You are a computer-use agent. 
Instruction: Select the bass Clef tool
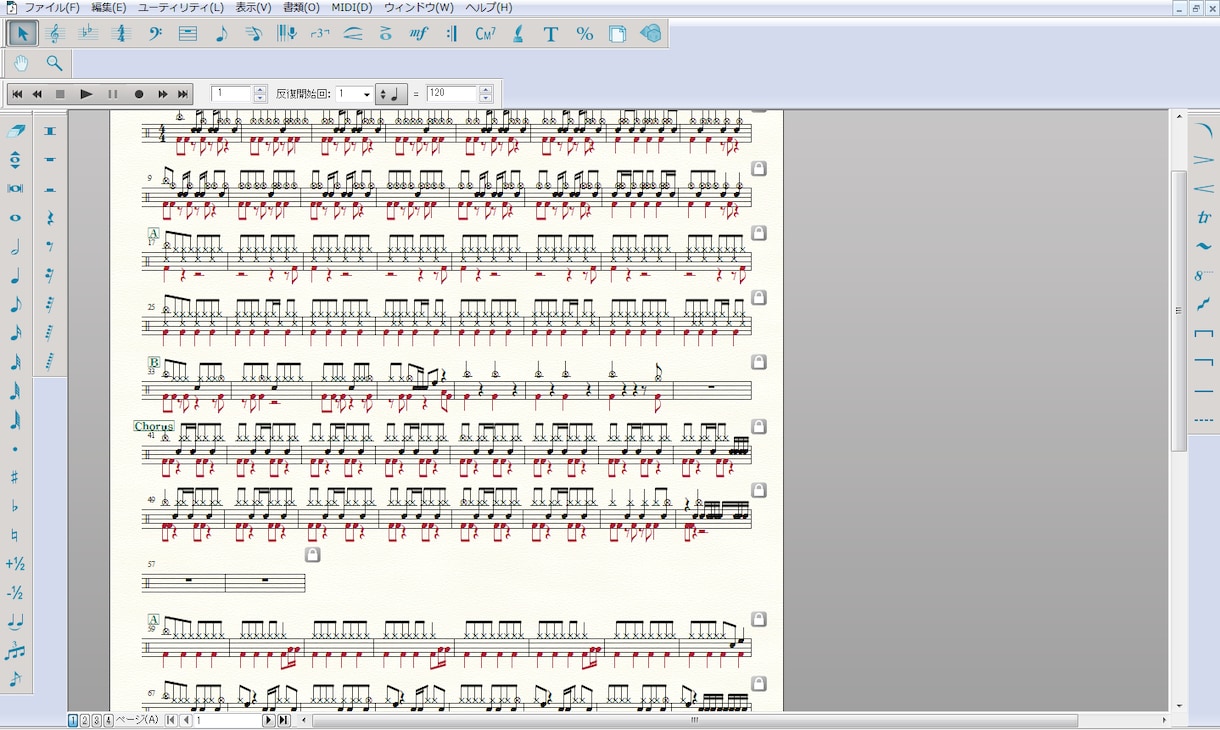point(155,33)
